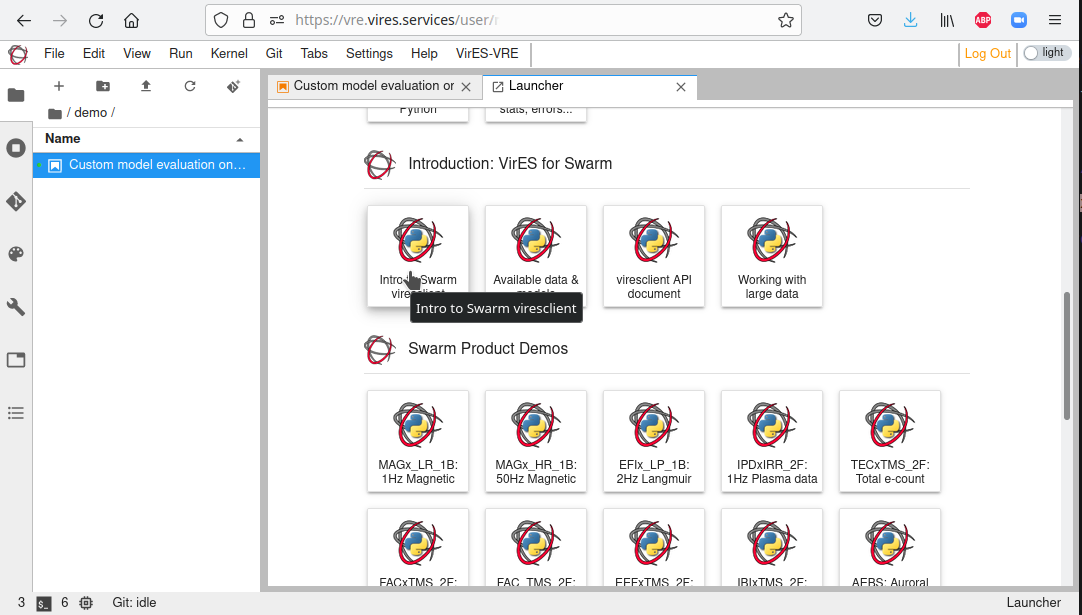Open the Zoom extension icon
Image resolution: width=1082 pixels, height=615 pixels.
pos(1019,21)
